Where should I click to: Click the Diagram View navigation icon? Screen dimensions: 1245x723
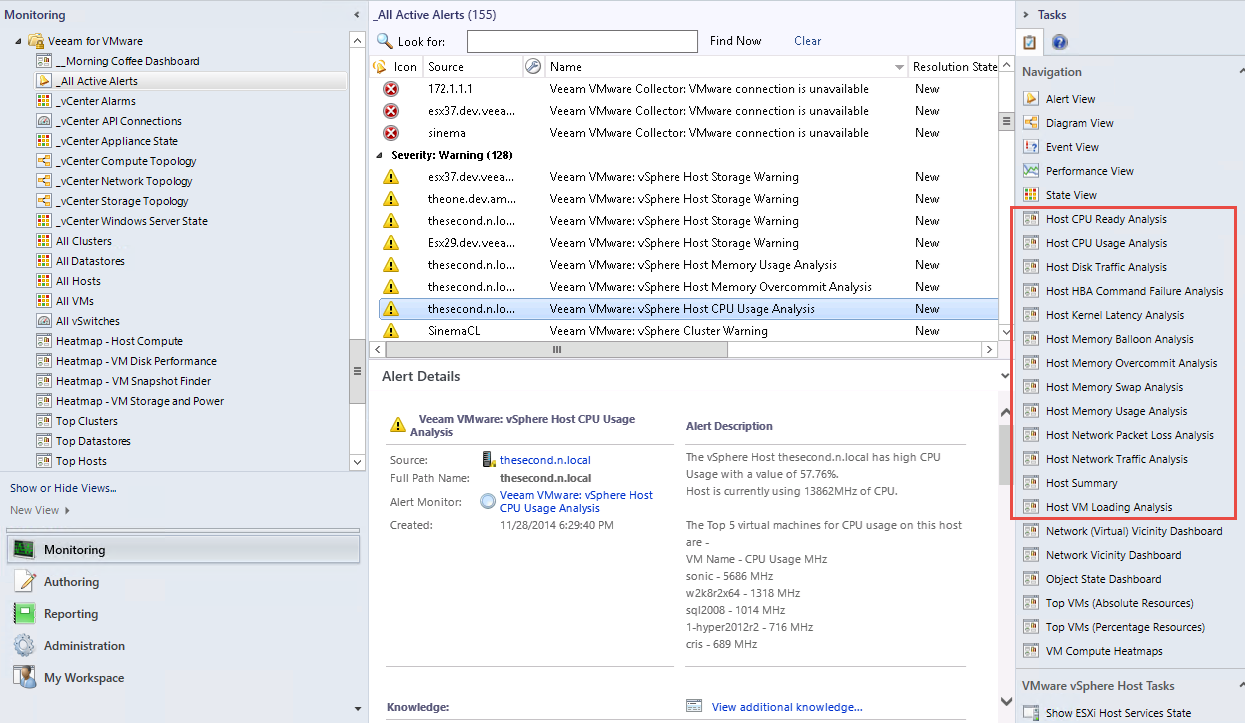[1031, 123]
